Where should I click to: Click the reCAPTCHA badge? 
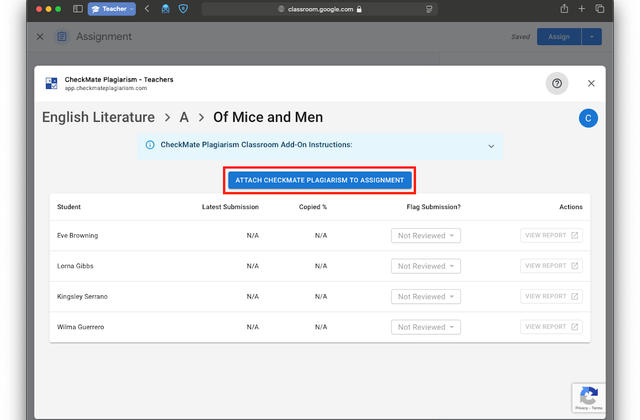point(589,398)
